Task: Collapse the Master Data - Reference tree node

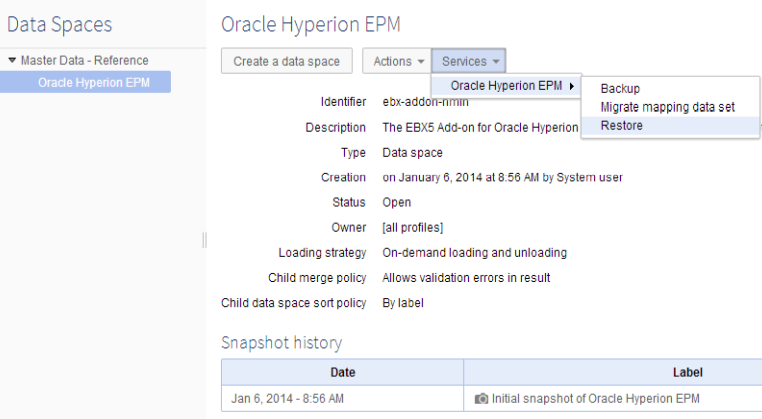Action: click(12, 60)
